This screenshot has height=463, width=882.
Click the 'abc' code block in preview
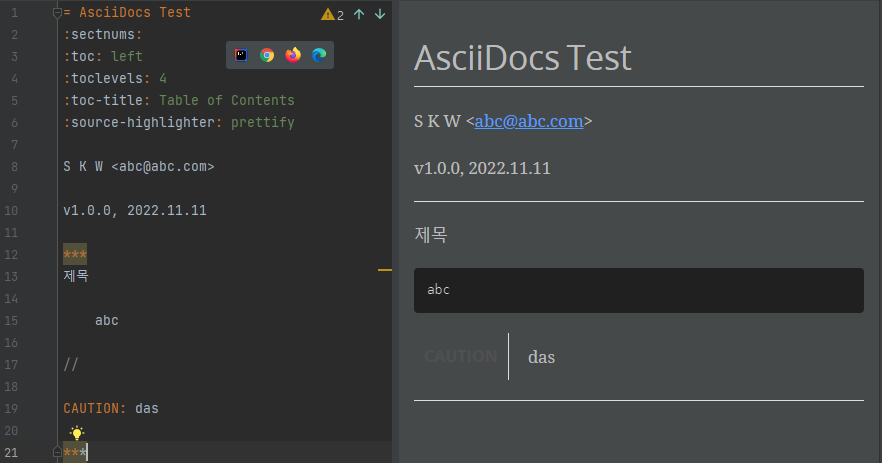click(638, 290)
